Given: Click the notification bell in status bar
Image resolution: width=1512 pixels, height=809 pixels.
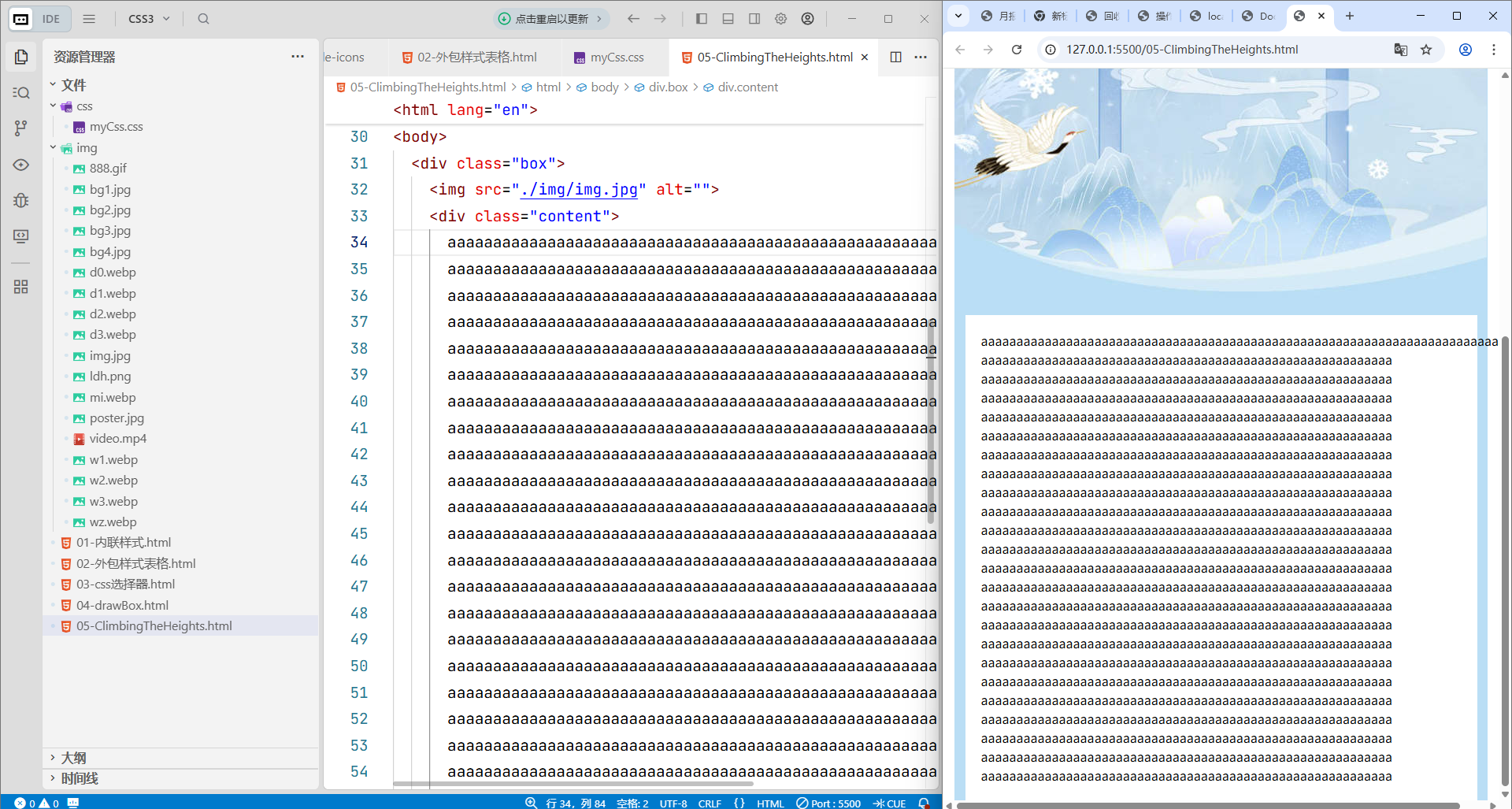Looking at the screenshot, I should (x=924, y=803).
